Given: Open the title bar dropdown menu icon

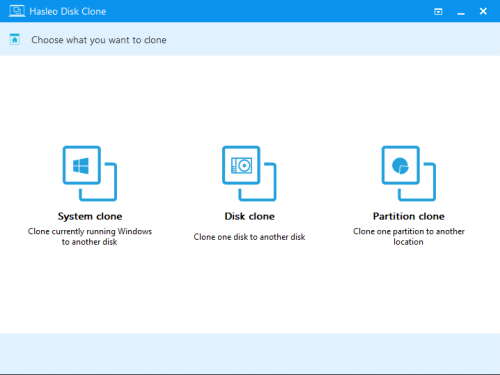Looking at the screenshot, I should [x=438, y=12].
